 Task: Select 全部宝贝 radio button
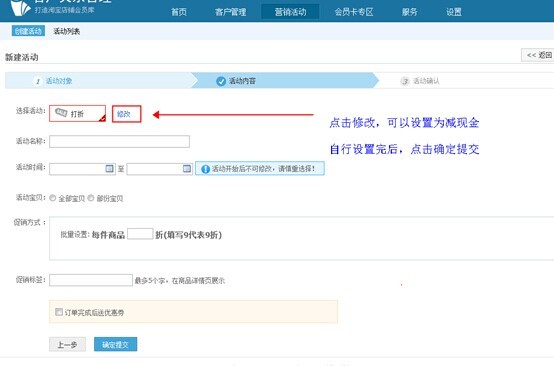pos(53,198)
